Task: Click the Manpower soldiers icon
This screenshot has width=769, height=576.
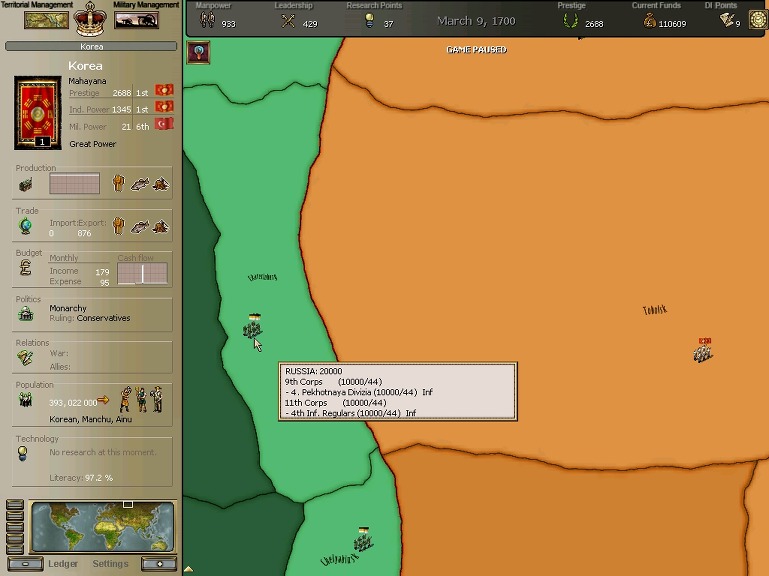Action: pyautogui.click(x=207, y=20)
